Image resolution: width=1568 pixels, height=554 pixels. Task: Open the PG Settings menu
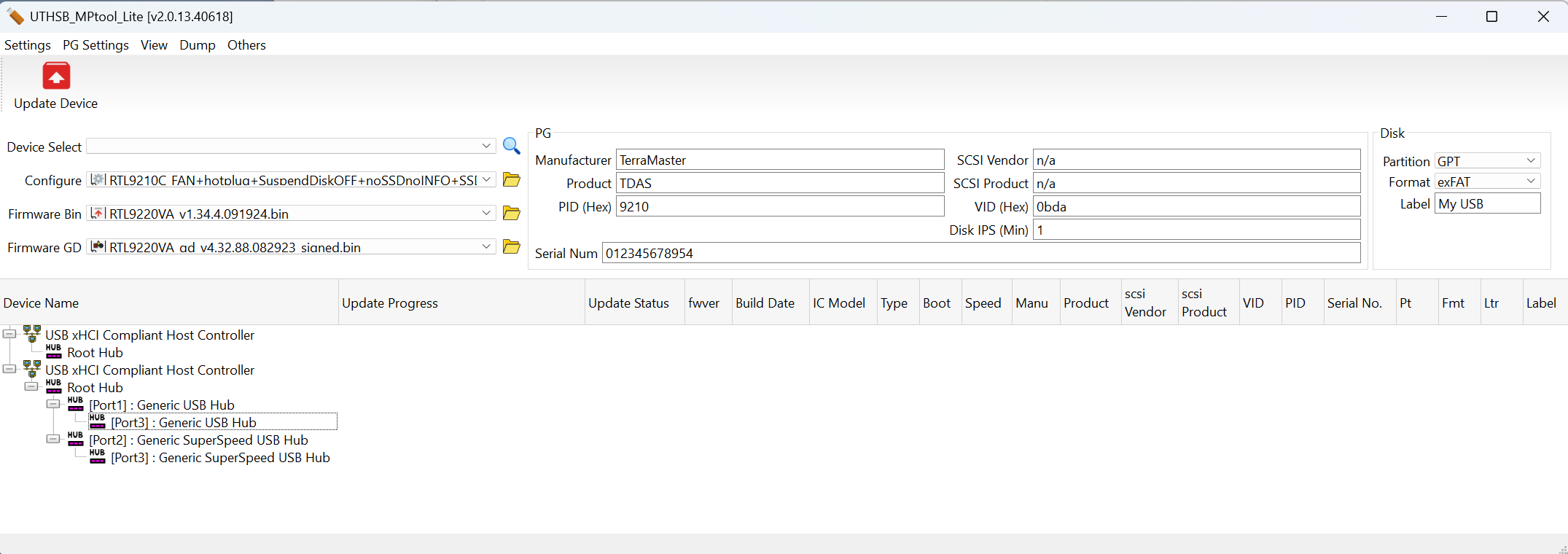pyautogui.click(x=95, y=45)
